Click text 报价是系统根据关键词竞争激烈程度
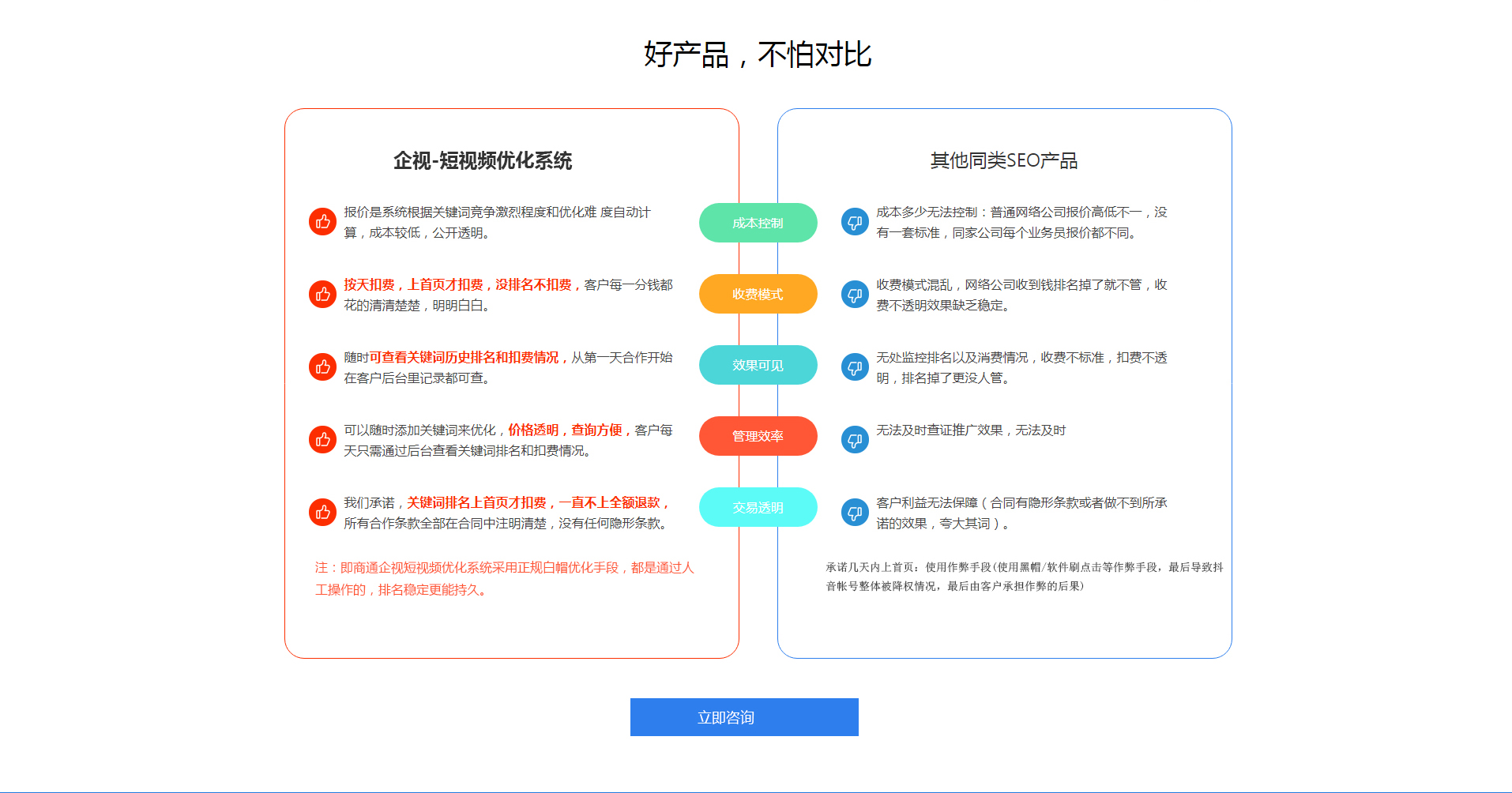The width and height of the screenshot is (1512, 793). click(x=445, y=212)
